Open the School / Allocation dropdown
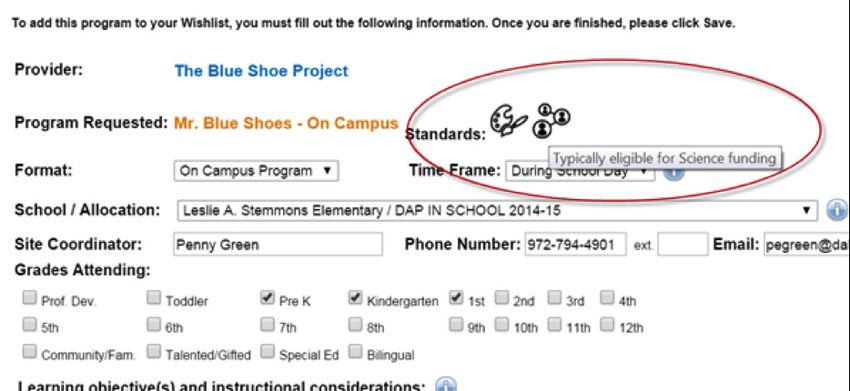Image resolution: width=850 pixels, height=391 pixels. [x=497, y=210]
